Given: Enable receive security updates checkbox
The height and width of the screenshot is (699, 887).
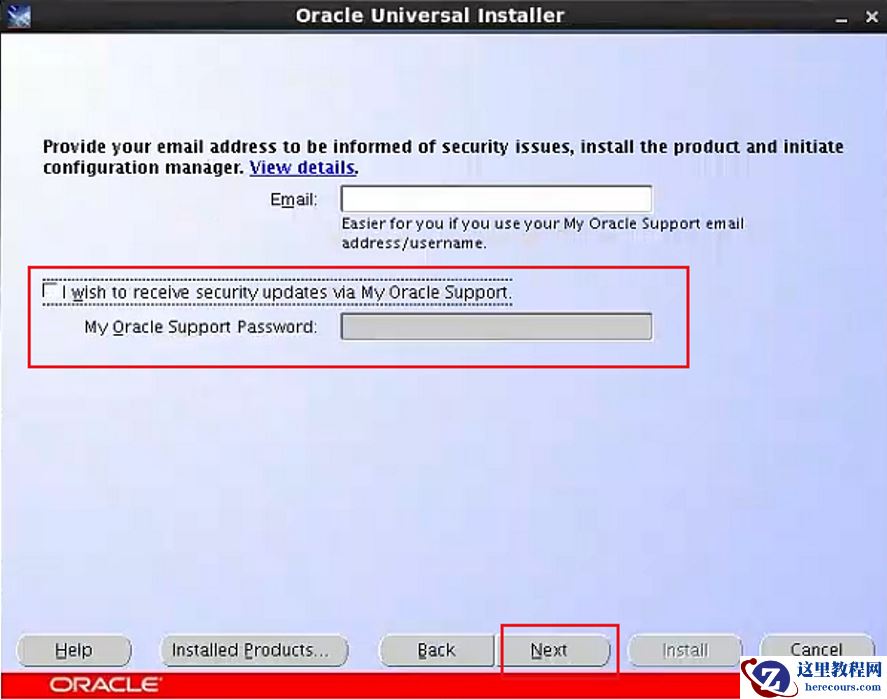Looking at the screenshot, I should pos(50,291).
